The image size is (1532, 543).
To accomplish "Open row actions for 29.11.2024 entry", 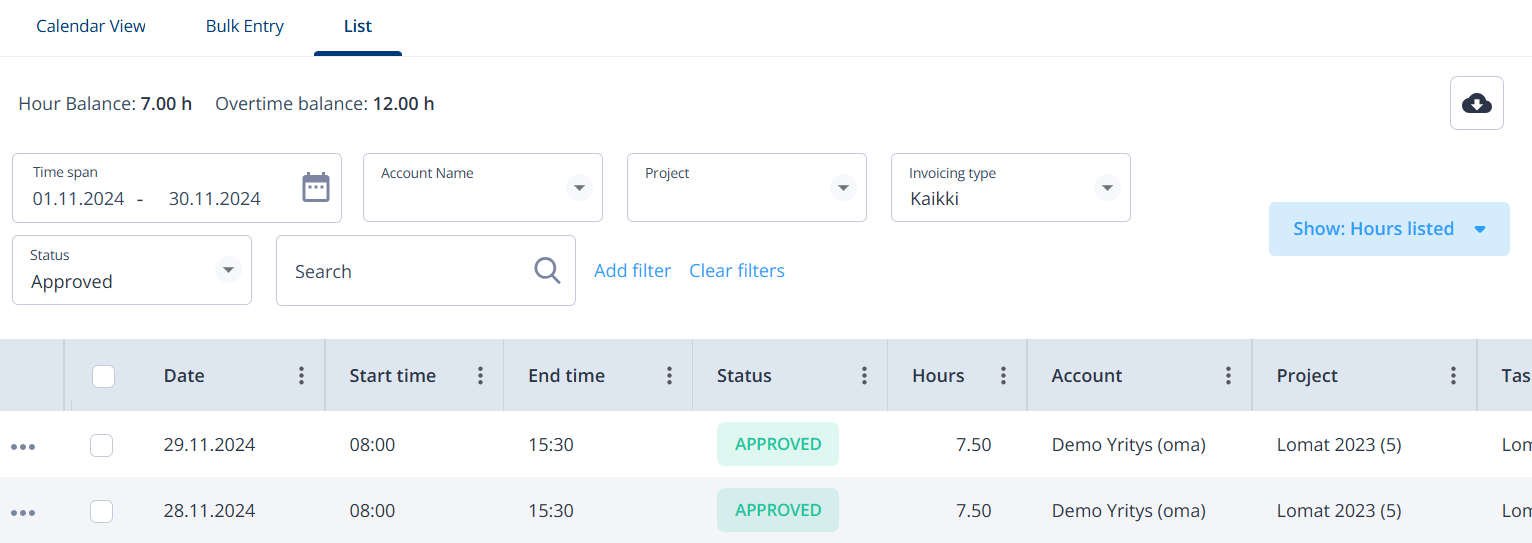I will [23, 447].
